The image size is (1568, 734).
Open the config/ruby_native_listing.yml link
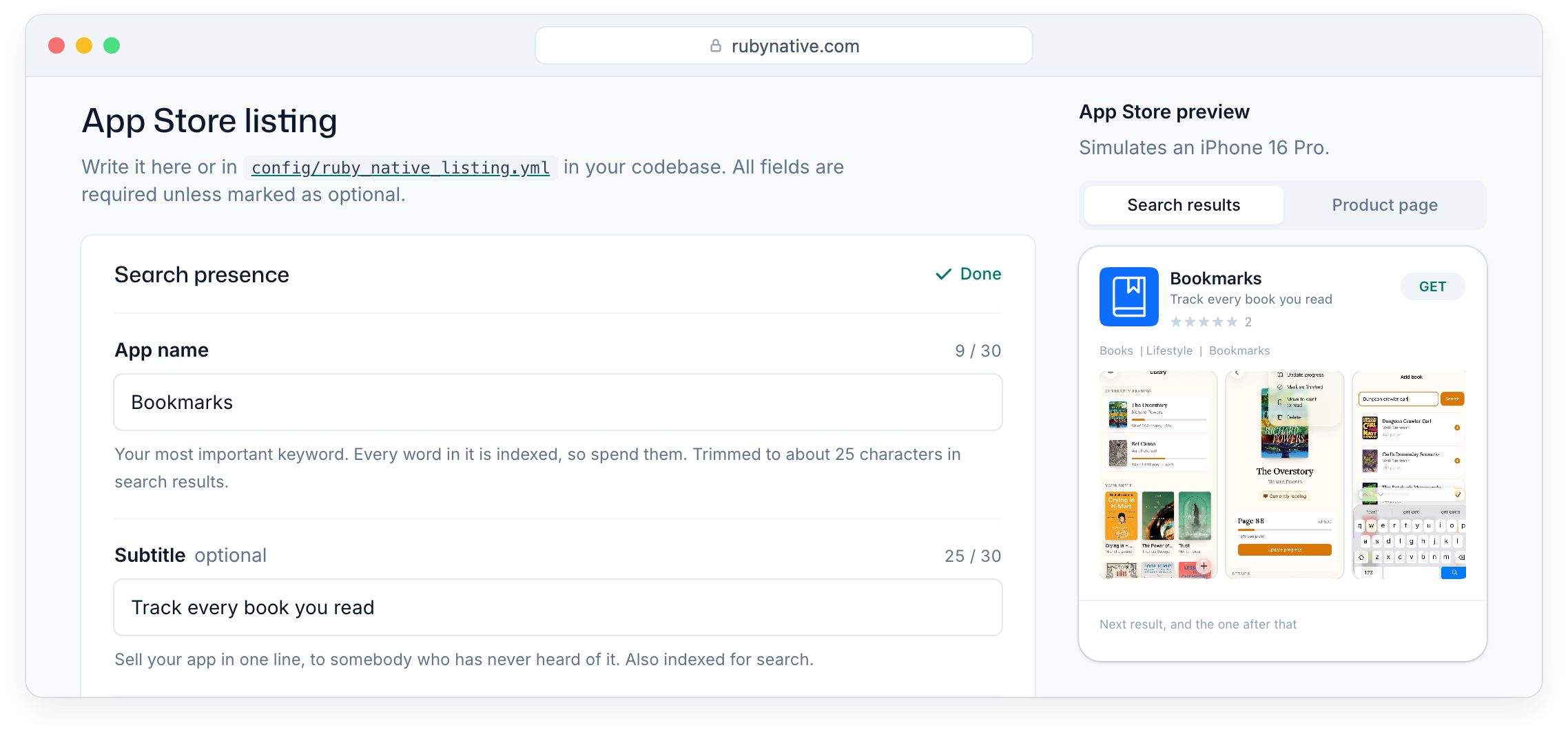pyautogui.click(x=400, y=167)
